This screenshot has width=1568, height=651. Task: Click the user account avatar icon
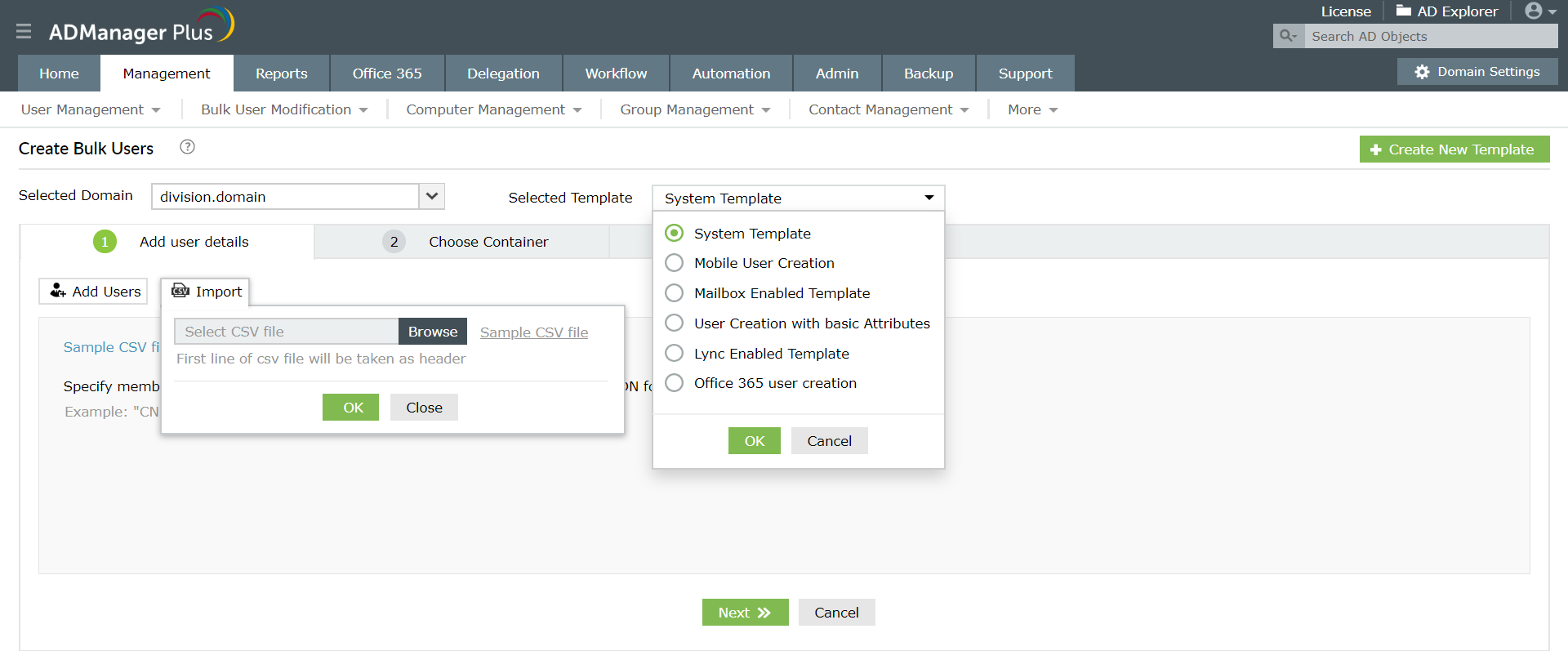(x=1534, y=11)
